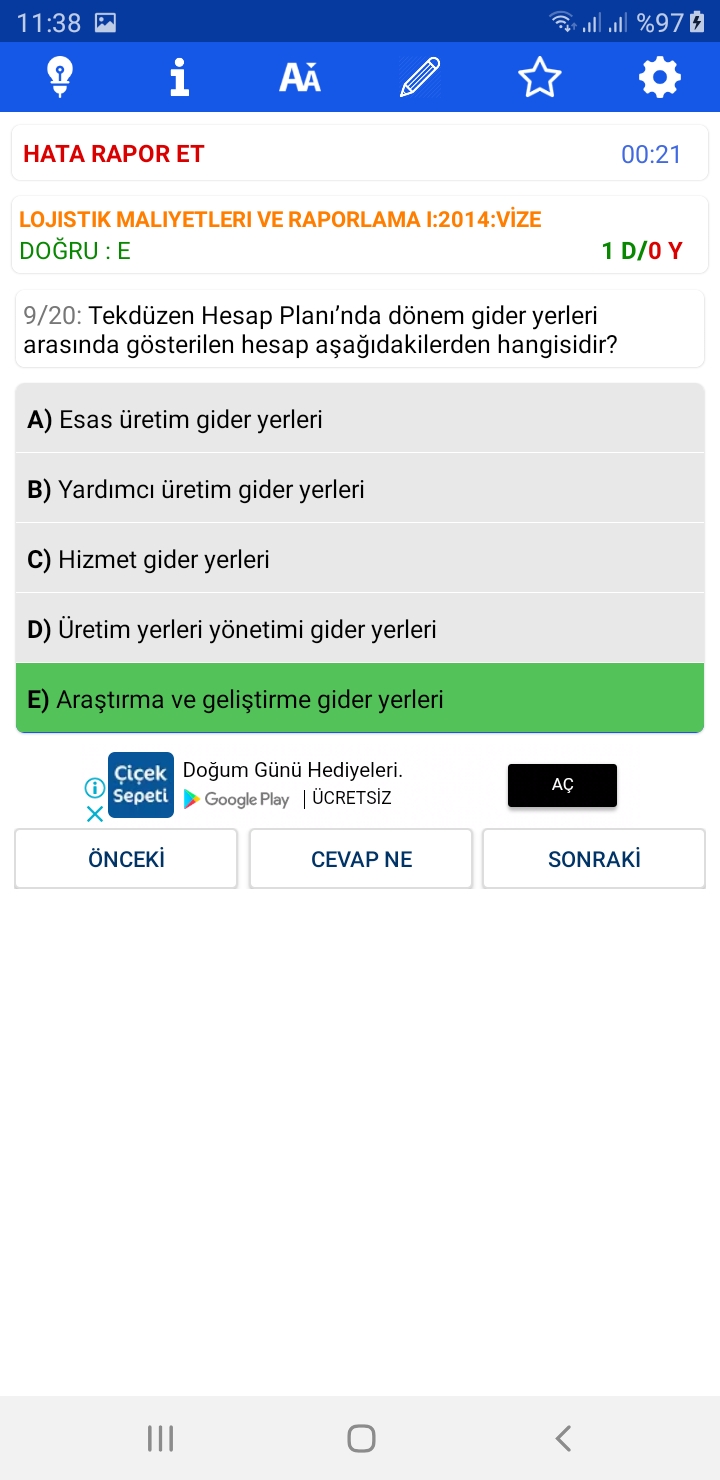Tap the AÇ button on the ad

(562, 785)
